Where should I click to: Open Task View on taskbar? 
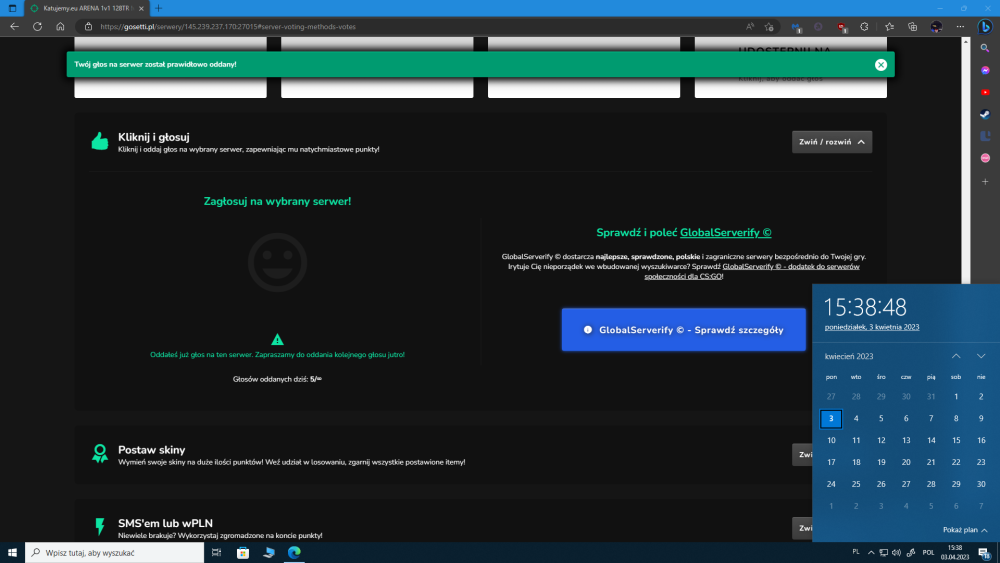pyautogui.click(x=216, y=553)
